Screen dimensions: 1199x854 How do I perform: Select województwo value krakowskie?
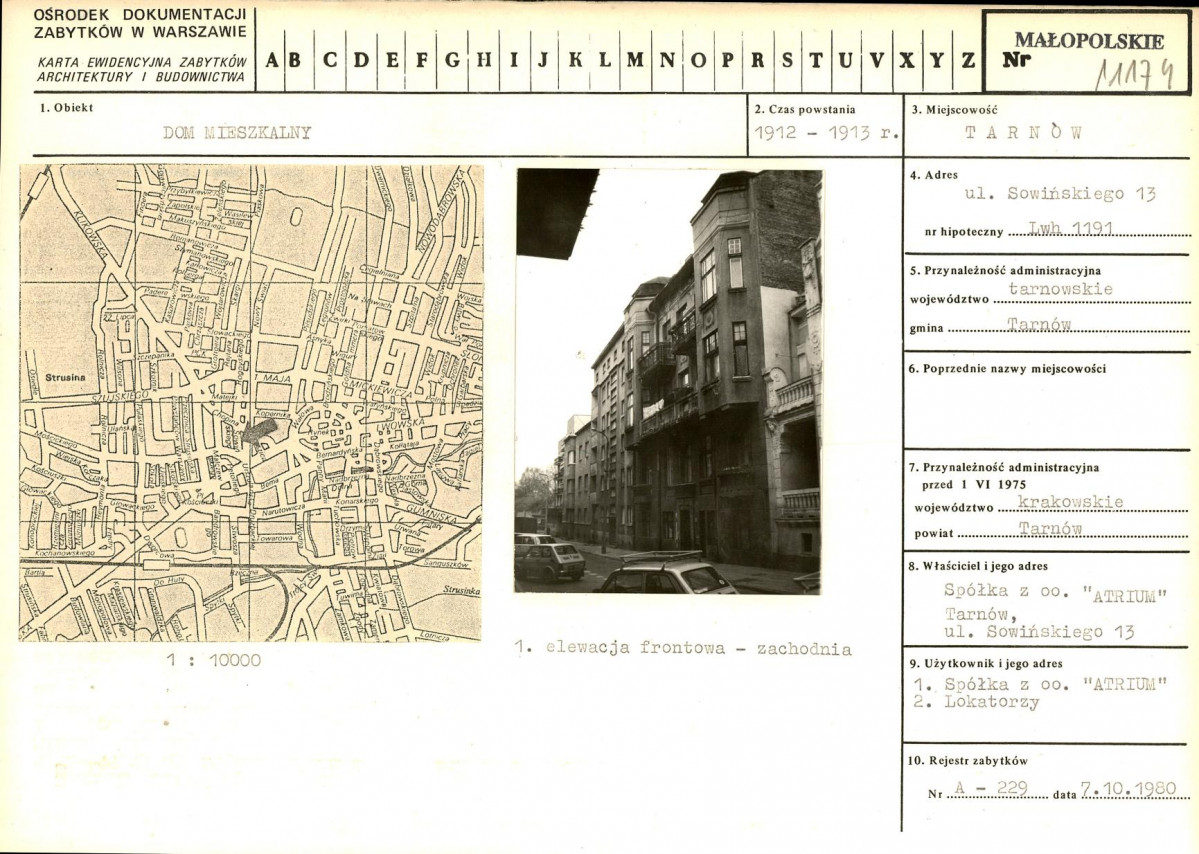click(1071, 502)
